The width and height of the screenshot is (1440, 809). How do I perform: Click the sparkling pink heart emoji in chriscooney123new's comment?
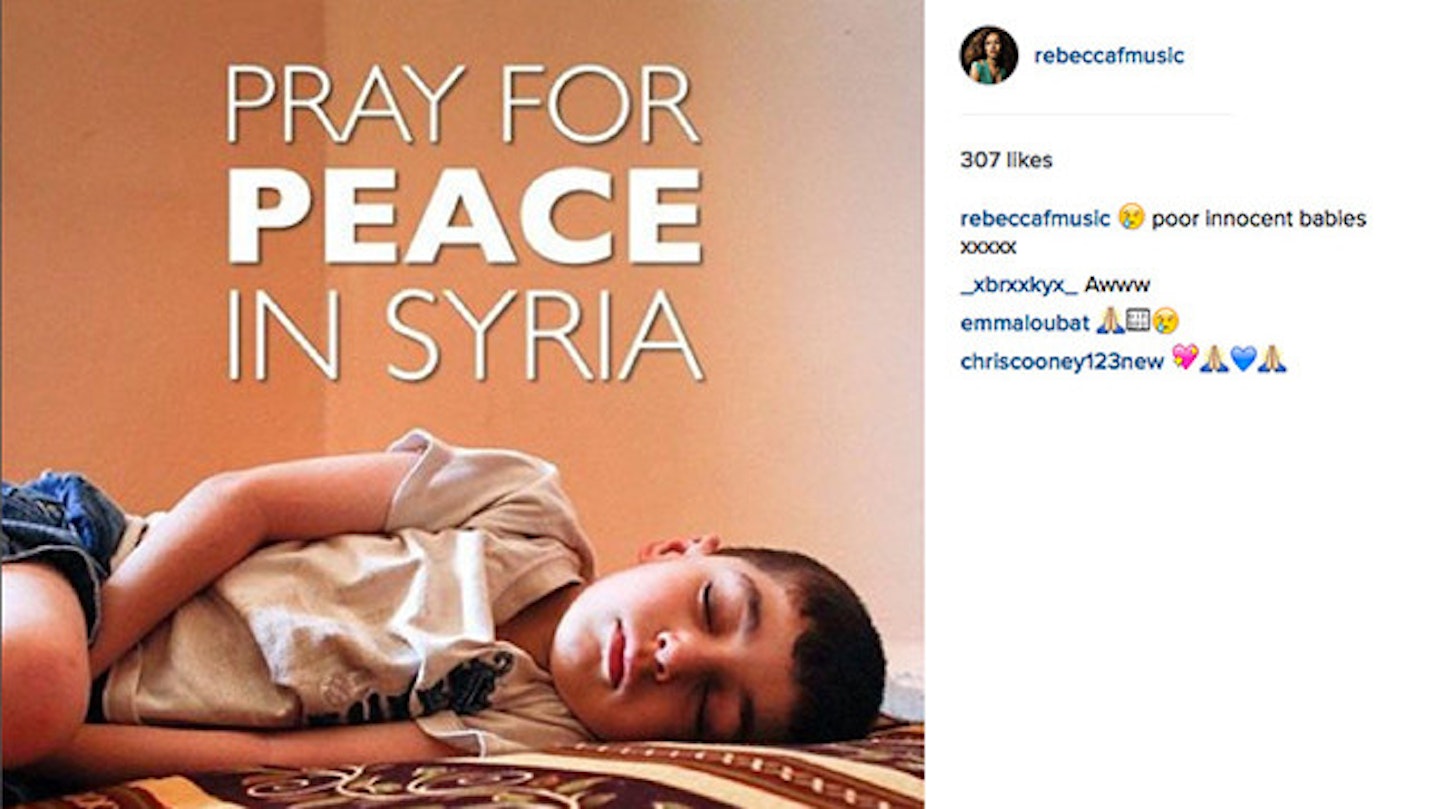click(x=1185, y=359)
